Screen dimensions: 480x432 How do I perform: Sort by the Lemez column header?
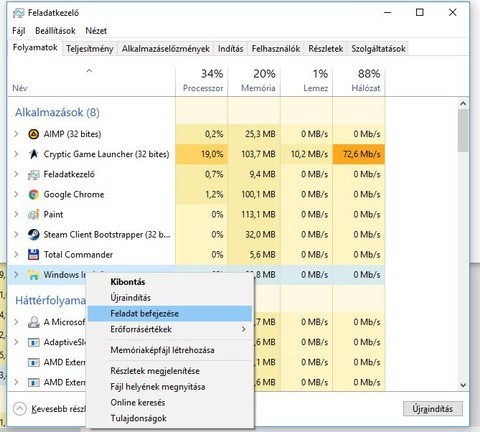coord(307,81)
